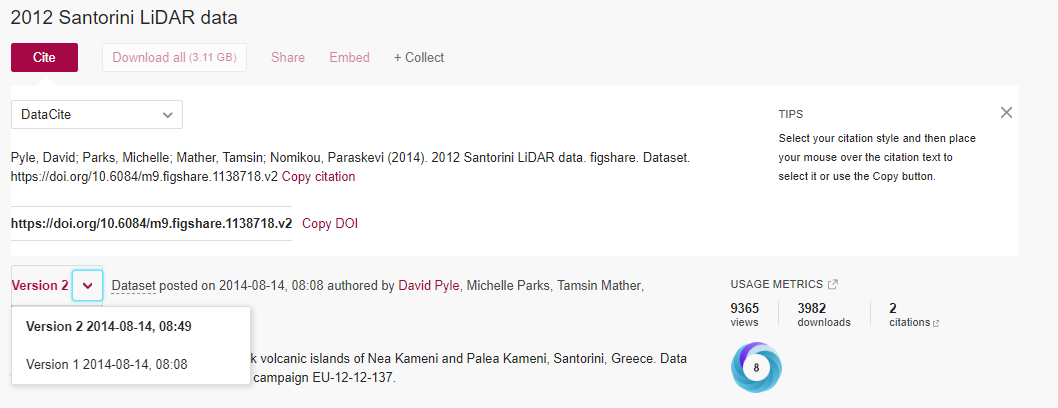
Task: Click the Altmetric score donut badge
Action: pos(756,367)
